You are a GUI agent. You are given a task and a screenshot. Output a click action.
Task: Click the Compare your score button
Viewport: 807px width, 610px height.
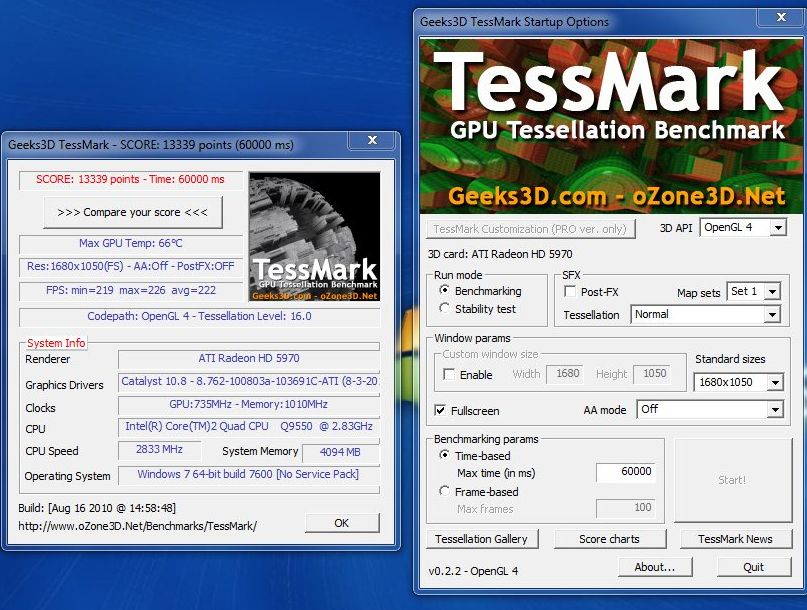(133, 212)
